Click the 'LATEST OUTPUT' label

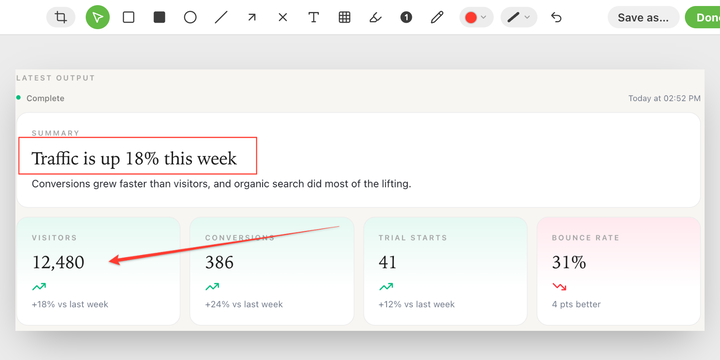click(56, 78)
